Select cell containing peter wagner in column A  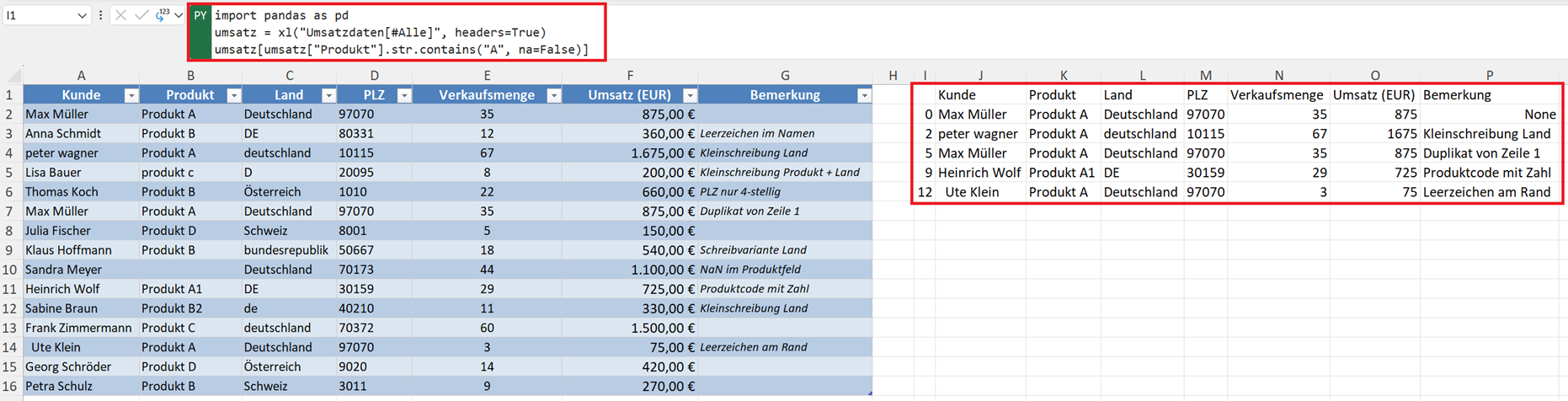pyautogui.click(x=61, y=153)
